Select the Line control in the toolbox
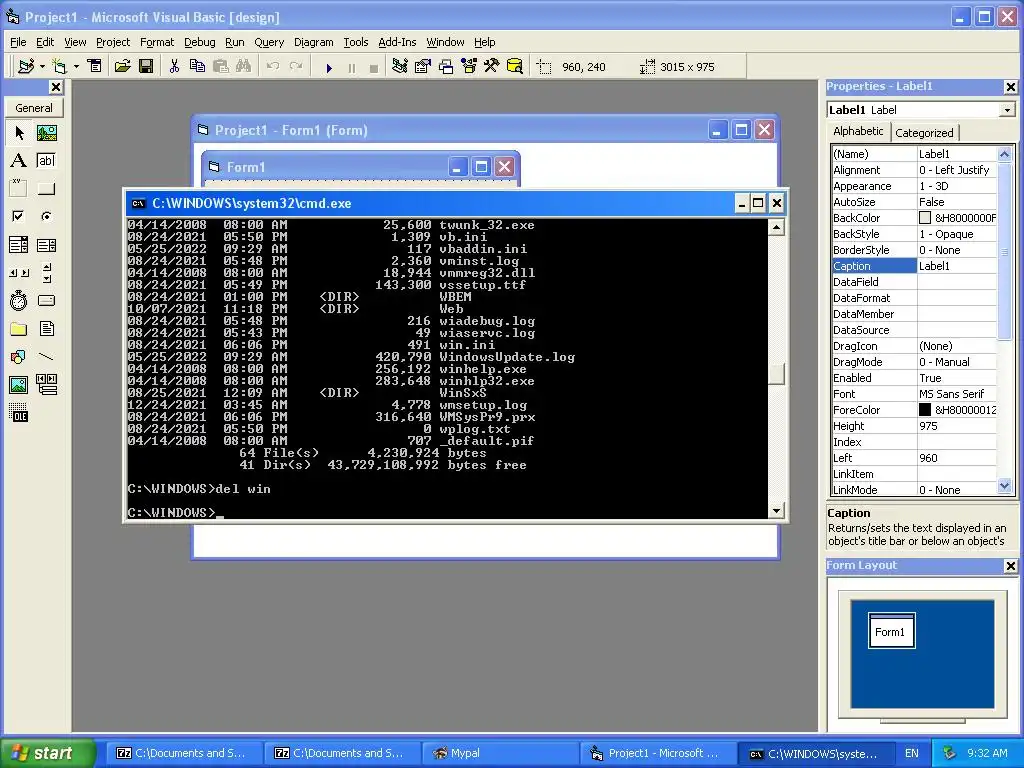Image resolution: width=1024 pixels, height=768 pixels. 46,357
